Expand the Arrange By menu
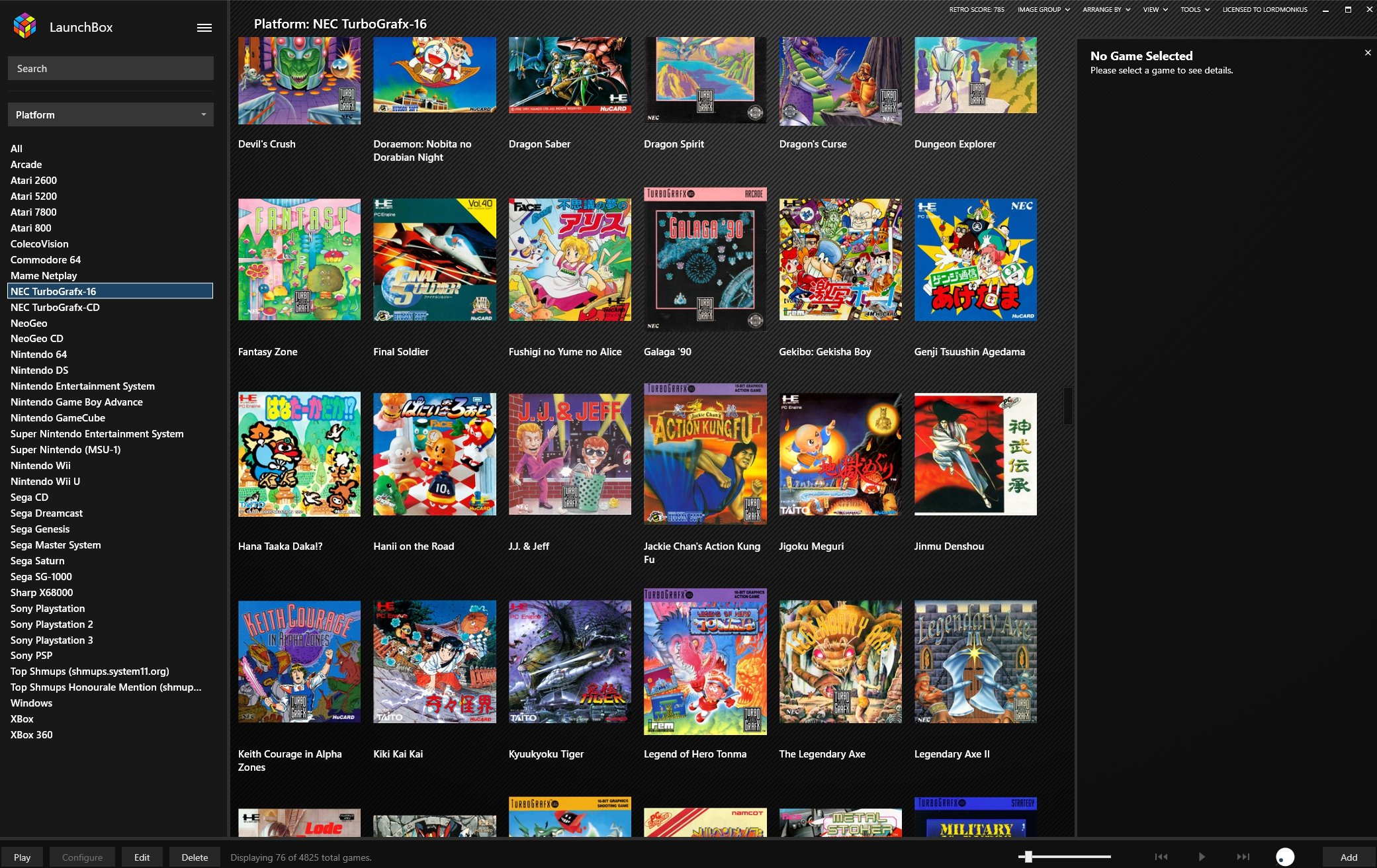The image size is (1377, 868). [1106, 9]
